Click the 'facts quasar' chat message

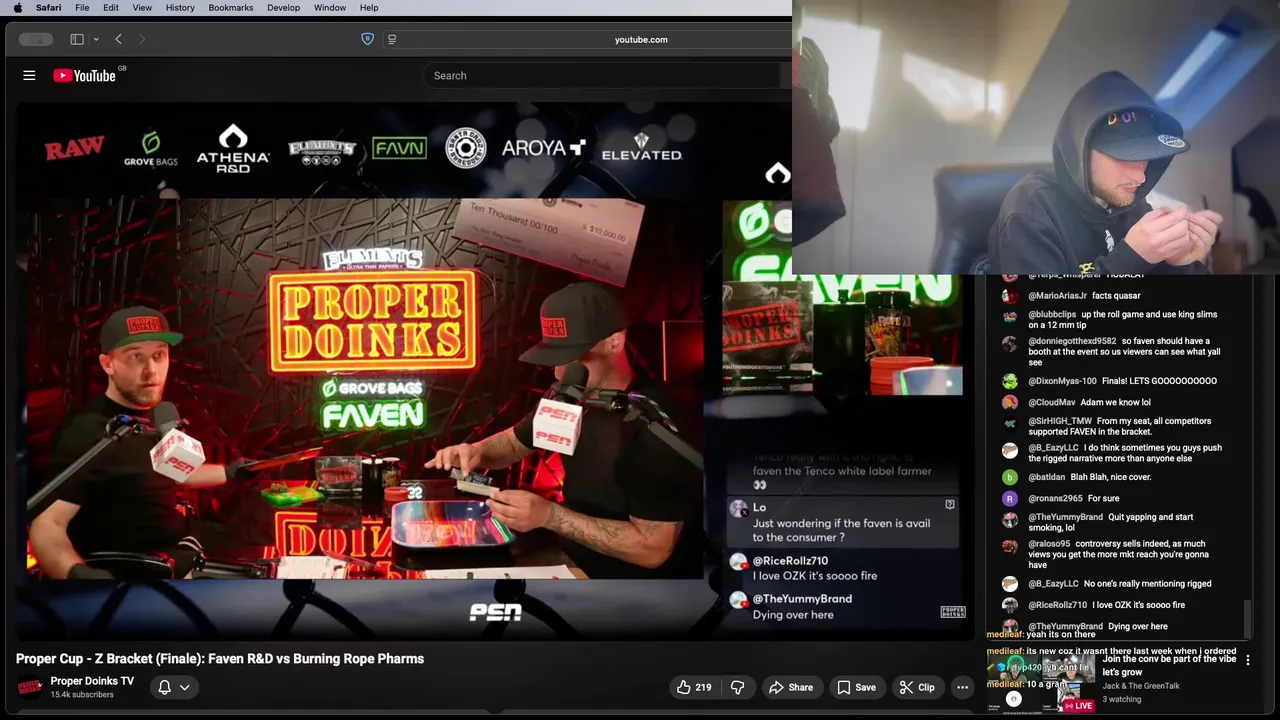(1116, 296)
